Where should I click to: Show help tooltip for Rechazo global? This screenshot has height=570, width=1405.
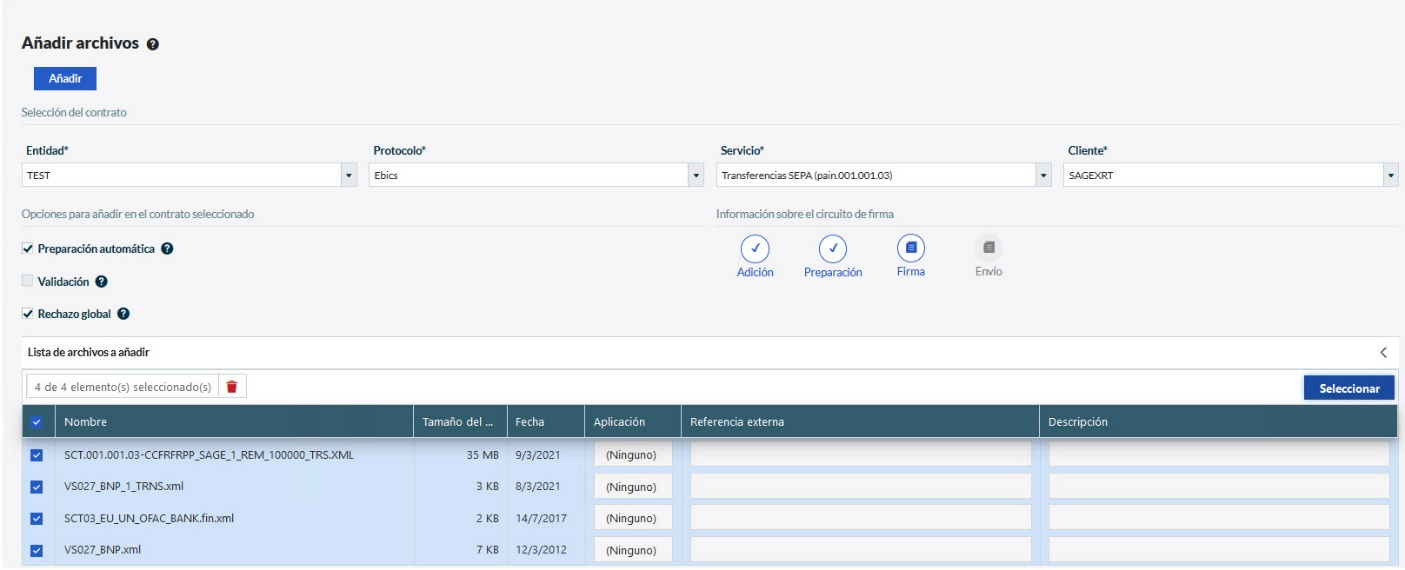point(123,314)
